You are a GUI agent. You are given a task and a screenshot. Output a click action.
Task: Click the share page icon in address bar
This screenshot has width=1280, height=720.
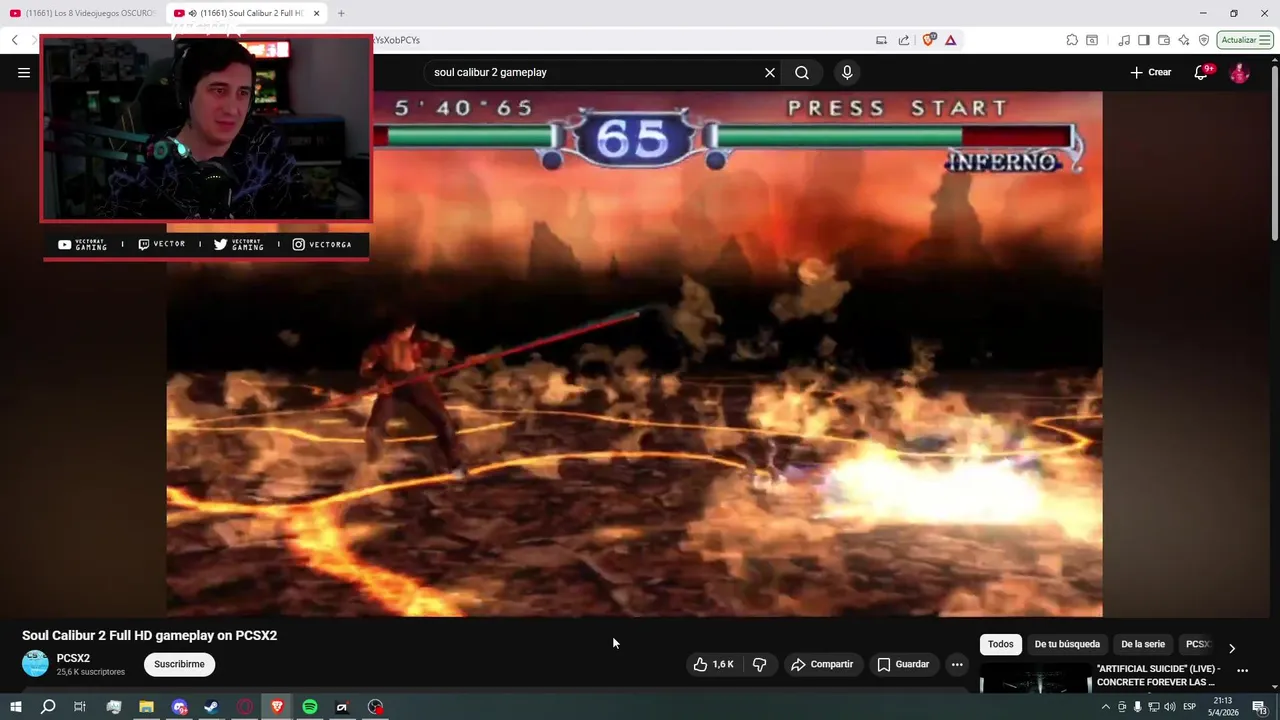point(904,40)
